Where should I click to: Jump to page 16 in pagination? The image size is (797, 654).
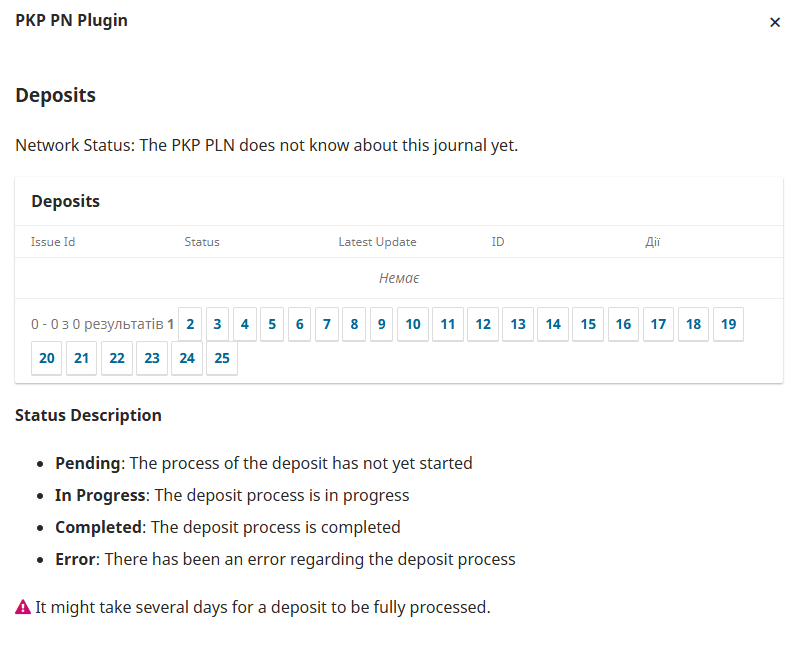point(623,324)
